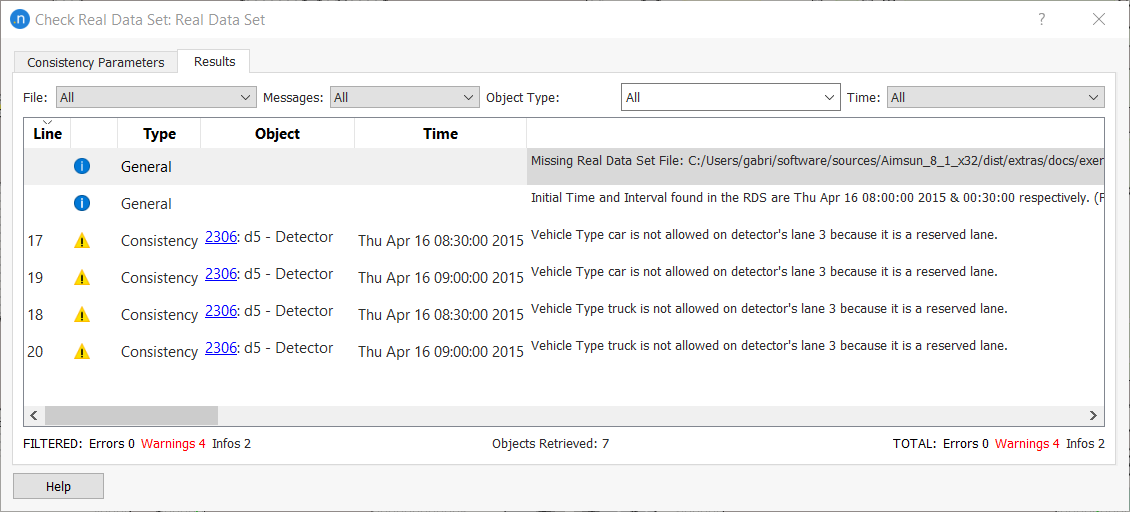Click the scroll left arrow of results table

click(x=33, y=415)
